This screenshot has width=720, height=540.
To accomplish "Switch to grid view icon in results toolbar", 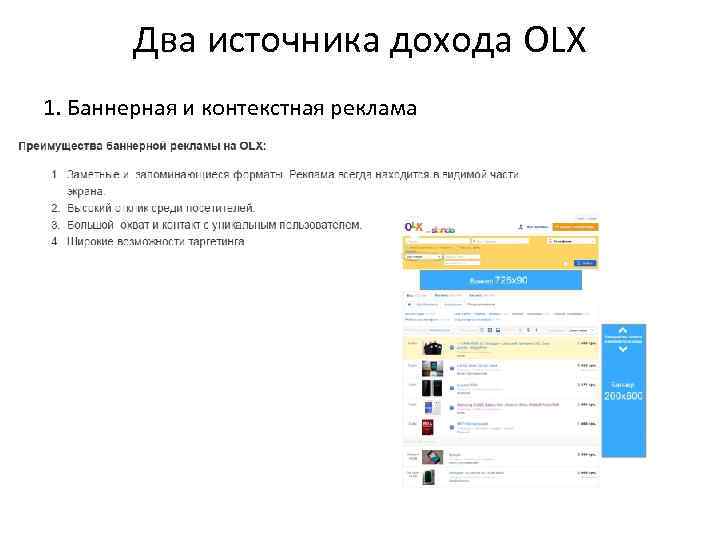I will tap(490, 330).
